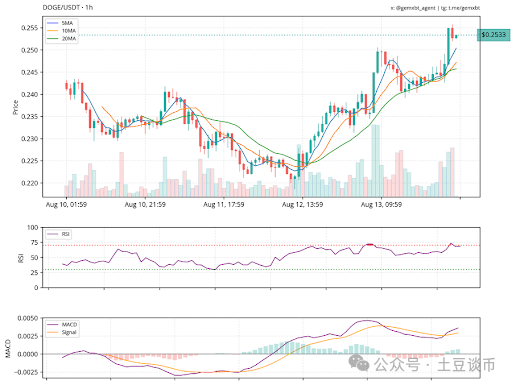Click the 0.230 price axis tick

coord(30,139)
